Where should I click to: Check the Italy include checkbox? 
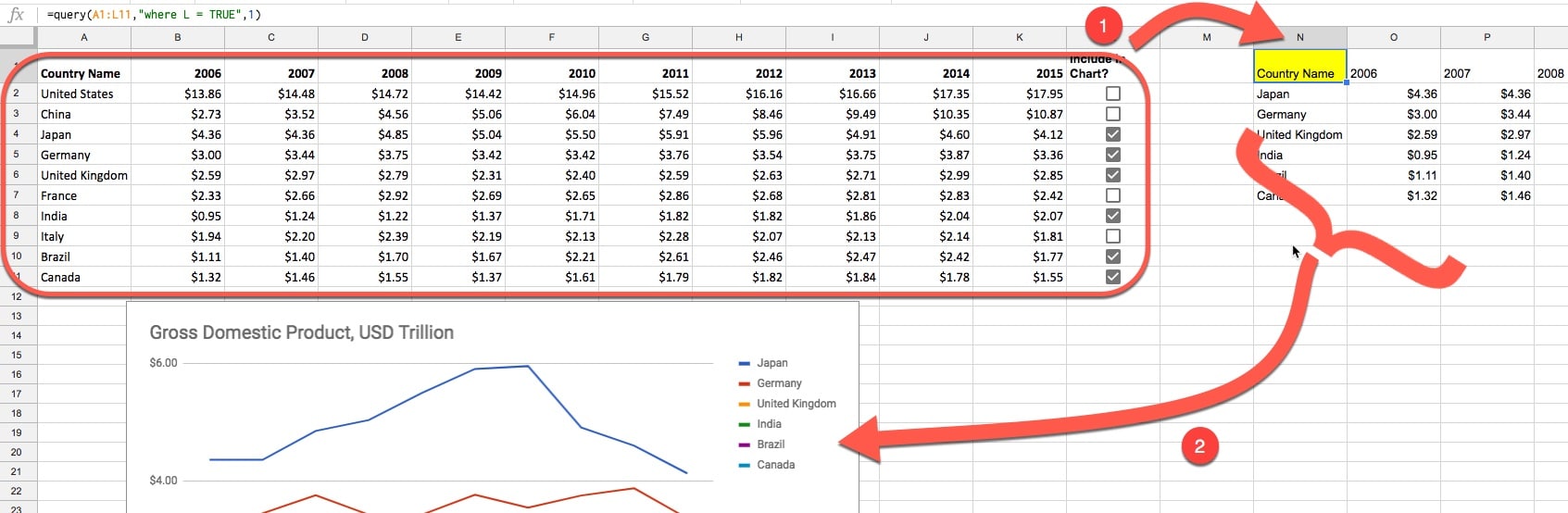click(1113, 236)
